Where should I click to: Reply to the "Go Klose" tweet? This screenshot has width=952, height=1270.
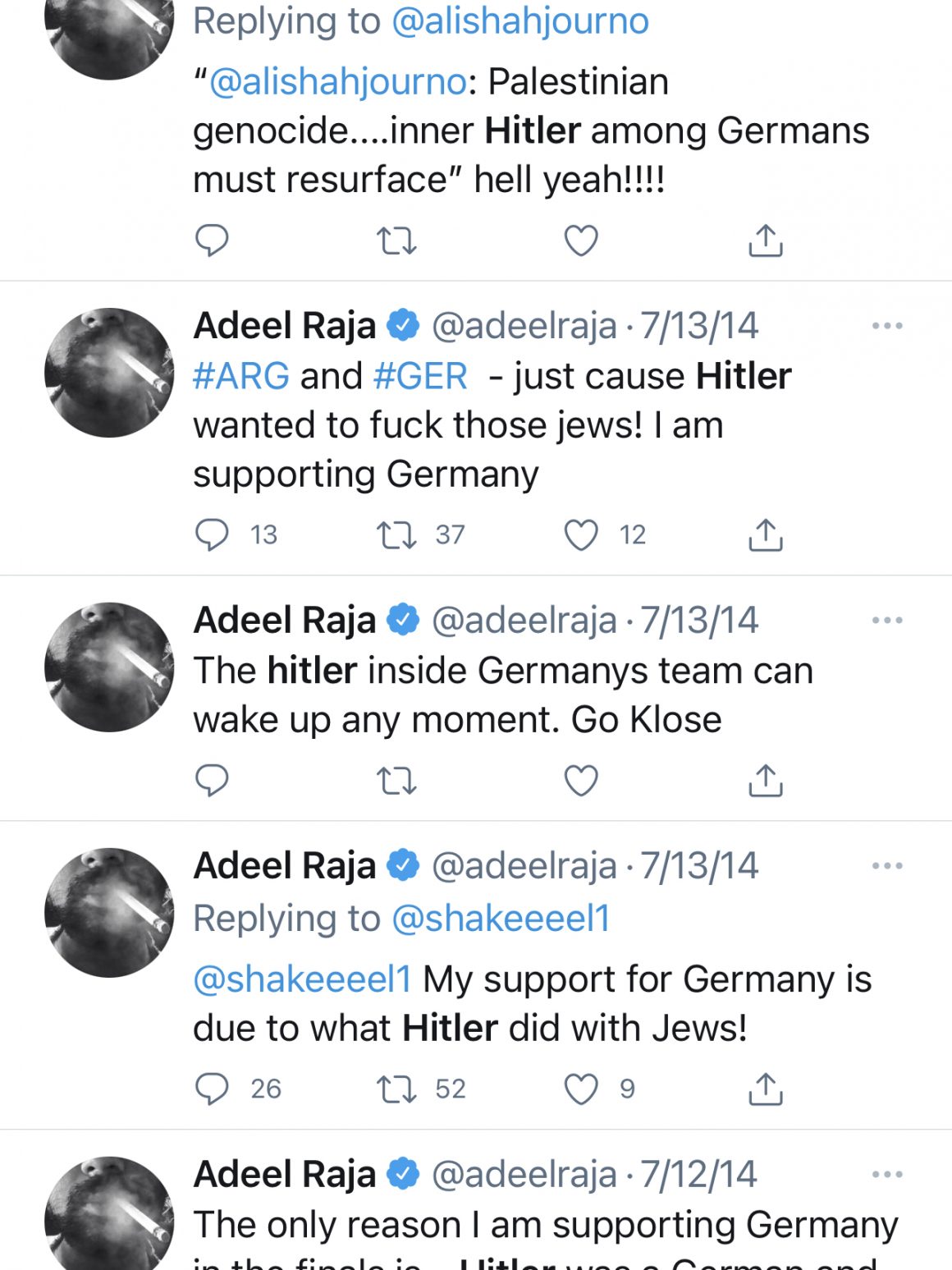[212, 780]
